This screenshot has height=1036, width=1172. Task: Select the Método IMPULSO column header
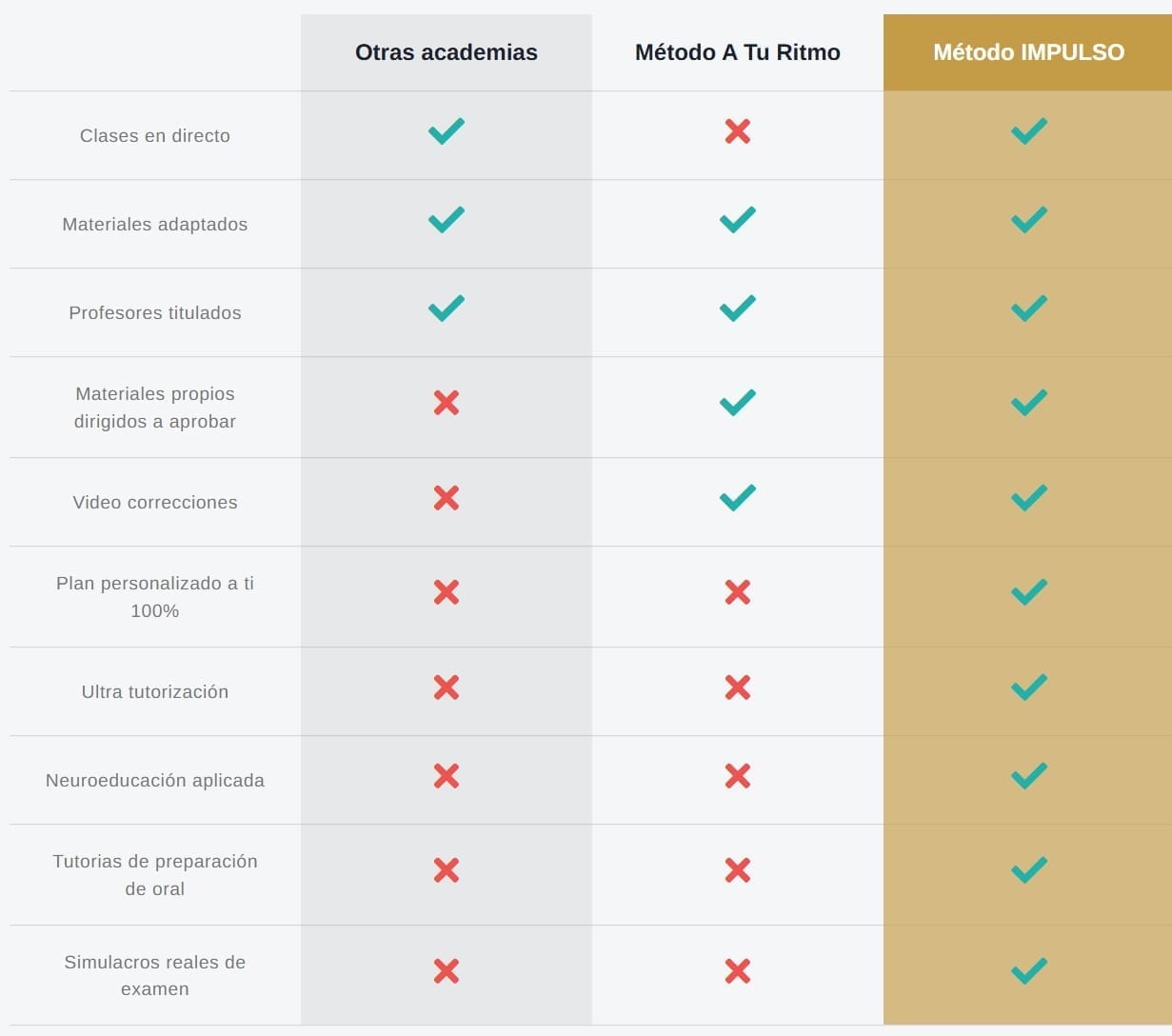point(1028,52)
